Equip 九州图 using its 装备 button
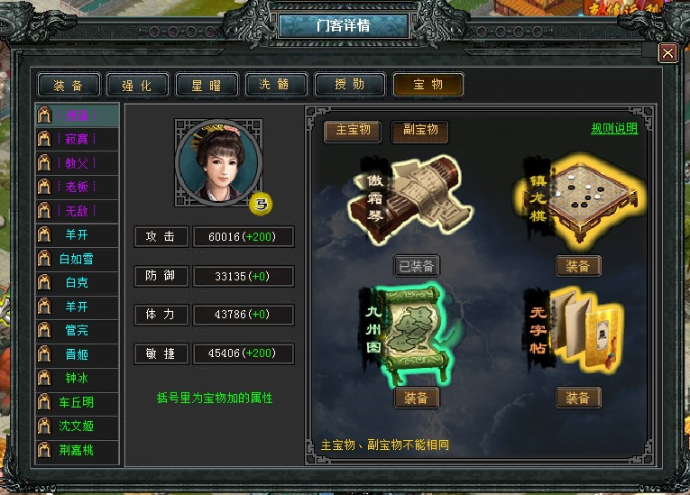 pos(416,398)
